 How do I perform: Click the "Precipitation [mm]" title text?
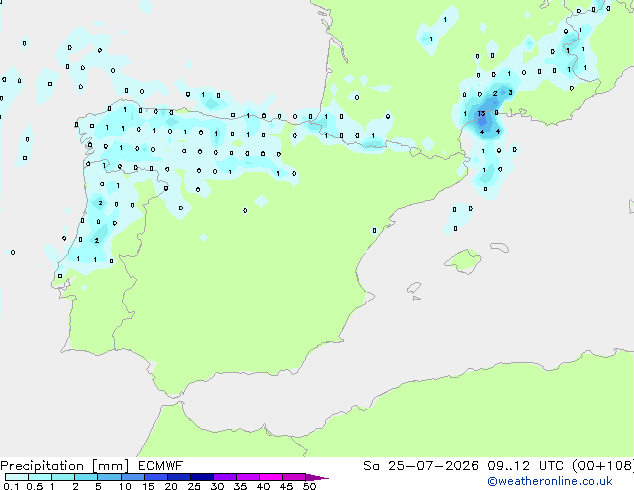(x=65, y=466)
